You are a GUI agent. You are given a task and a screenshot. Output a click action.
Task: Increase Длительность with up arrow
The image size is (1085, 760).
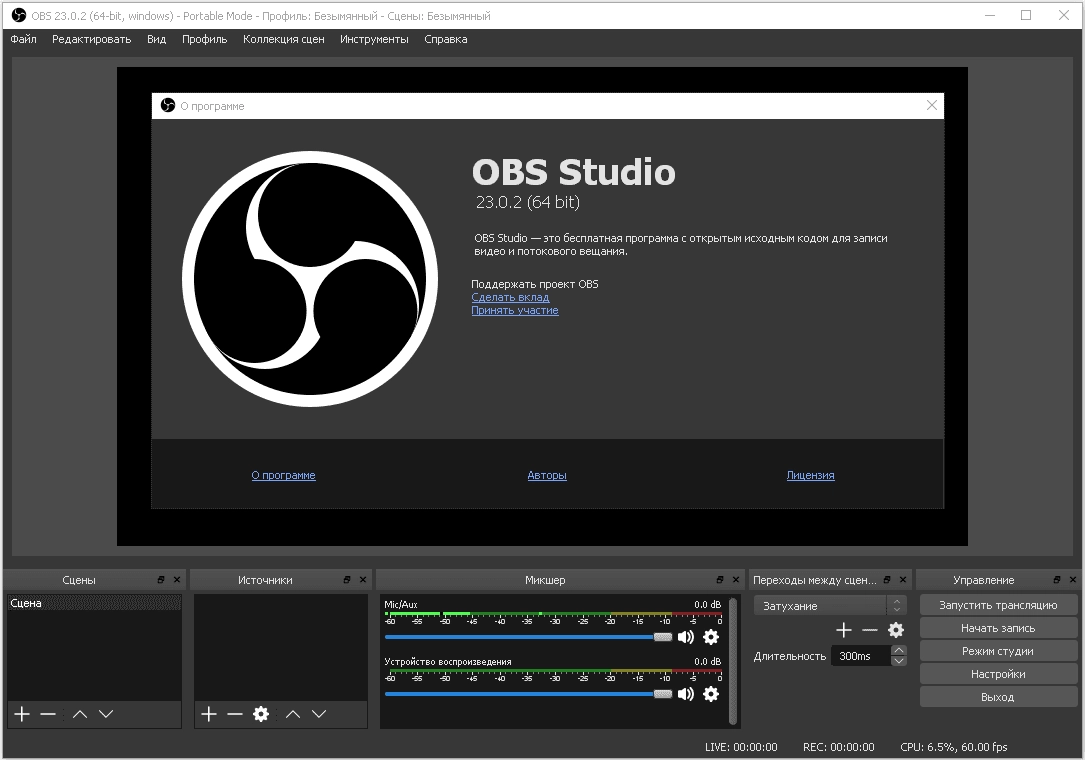coord(899,651)
